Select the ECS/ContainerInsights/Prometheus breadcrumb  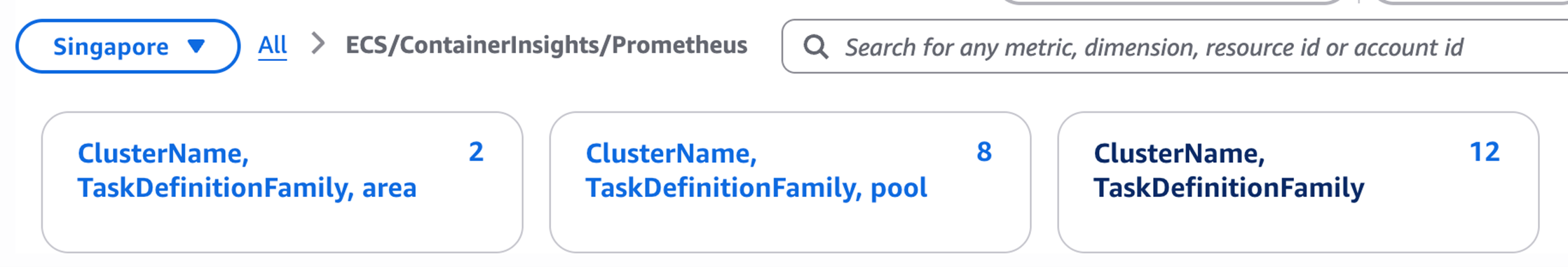[x=547, y=45]
